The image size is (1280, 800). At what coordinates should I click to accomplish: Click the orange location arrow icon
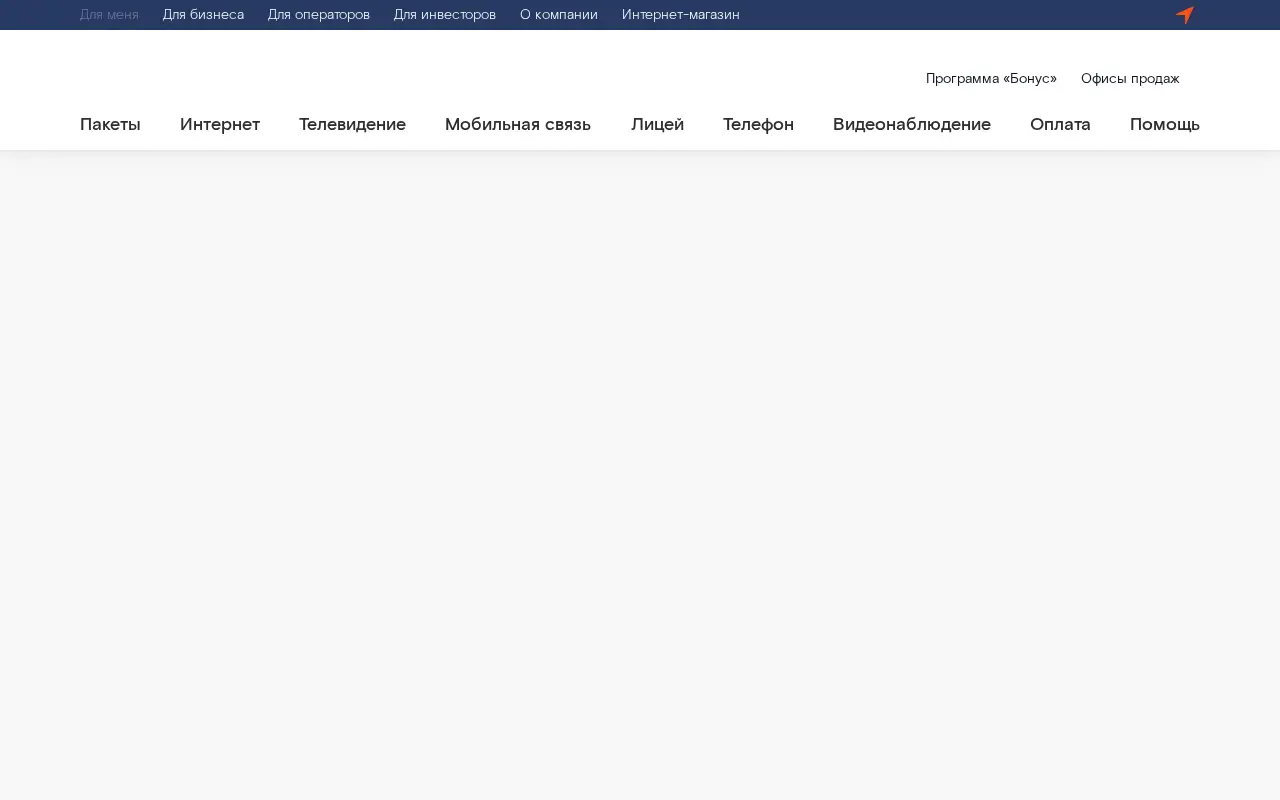click(1185, 15)
